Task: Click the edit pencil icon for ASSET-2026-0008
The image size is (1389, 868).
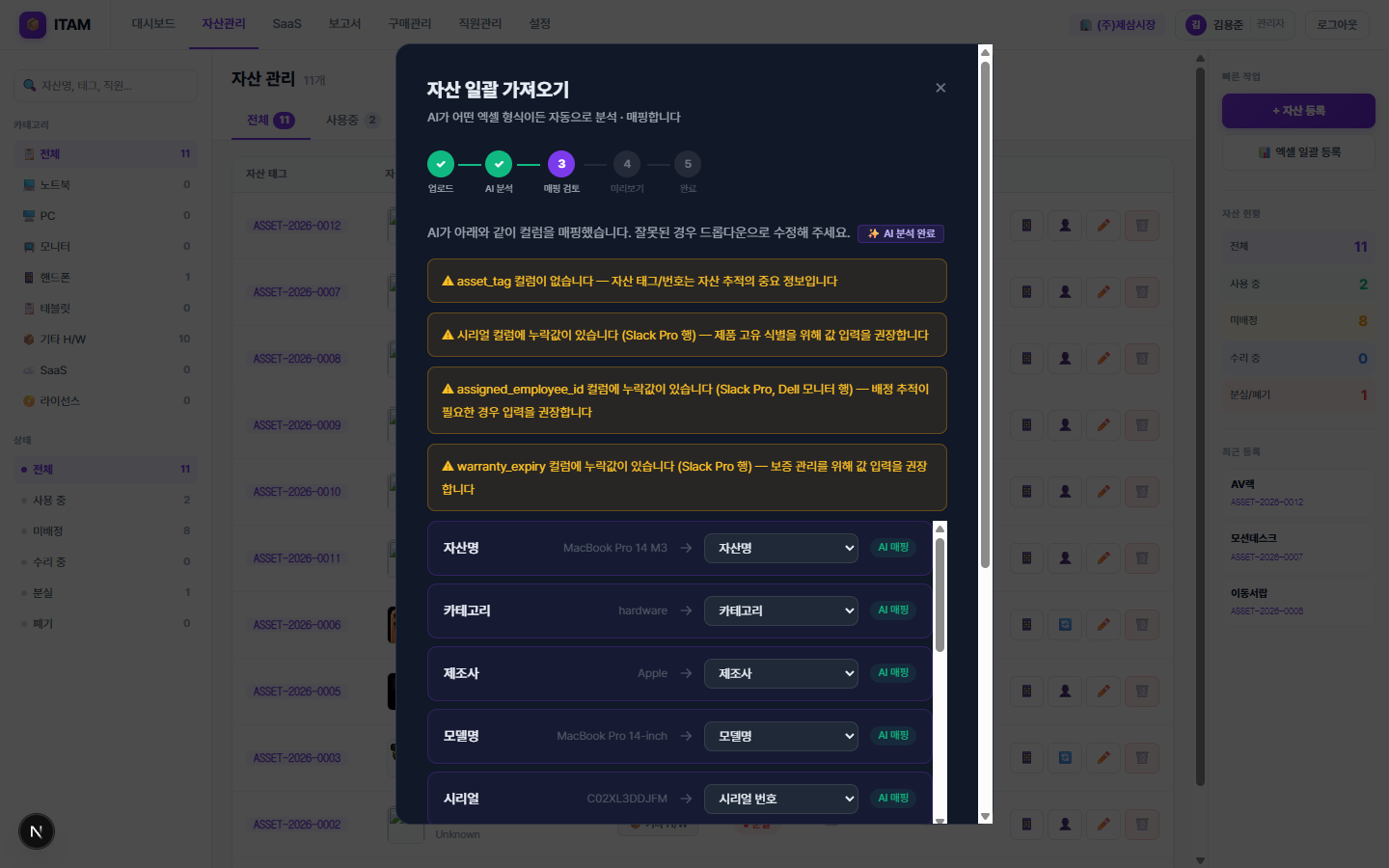Action: pyautogui.click(x=1103, y=358)
